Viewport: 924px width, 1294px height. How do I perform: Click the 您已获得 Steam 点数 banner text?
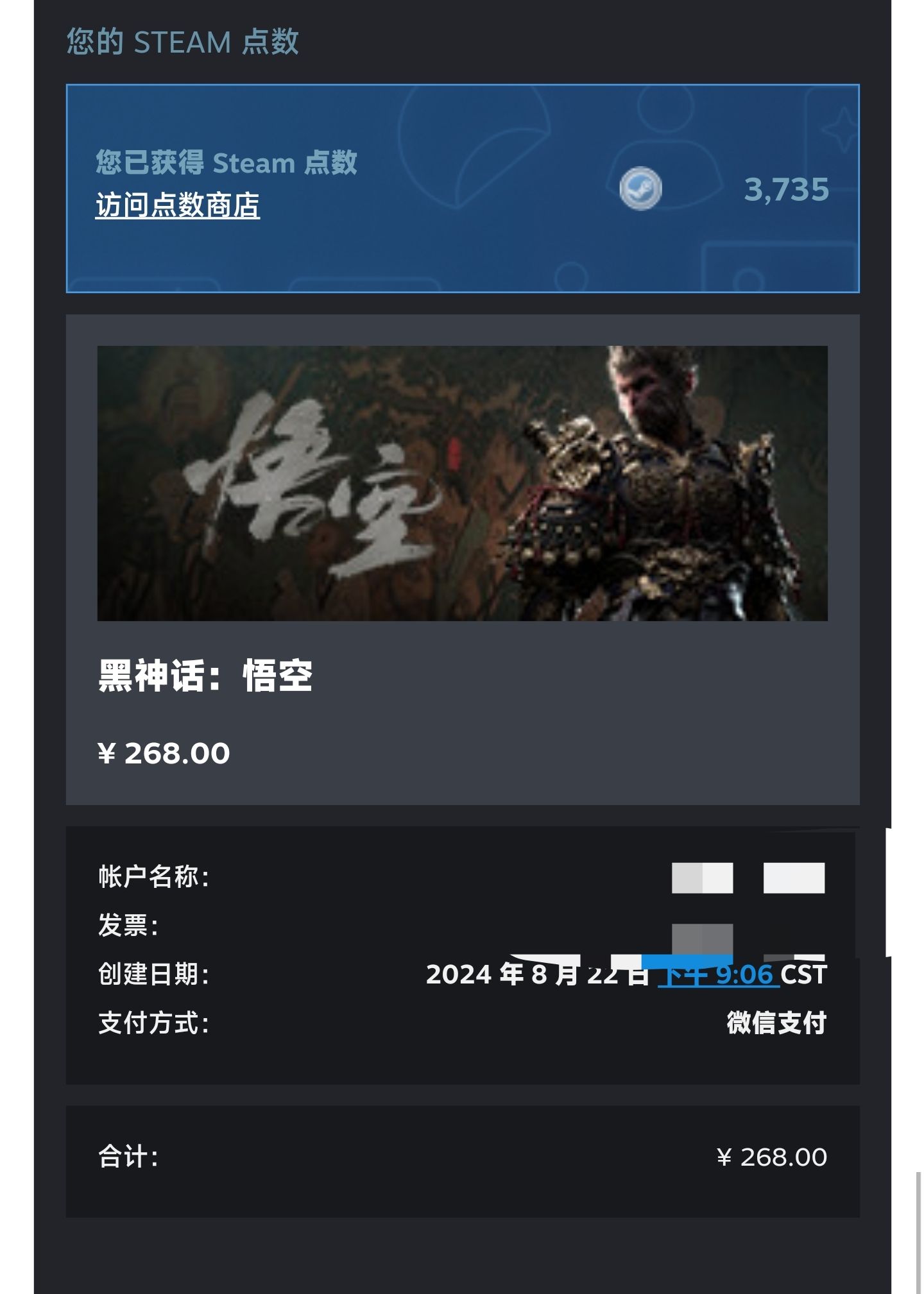tap(227, 162)
